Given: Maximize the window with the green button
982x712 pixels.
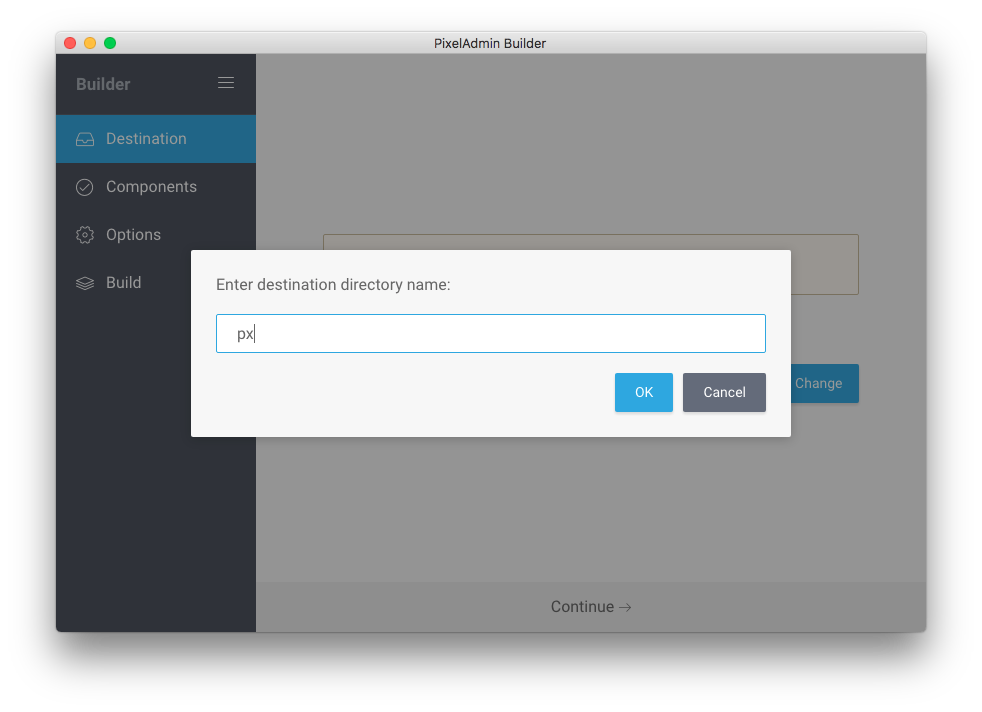Looking at the screenshot, I should click(110, 43).
